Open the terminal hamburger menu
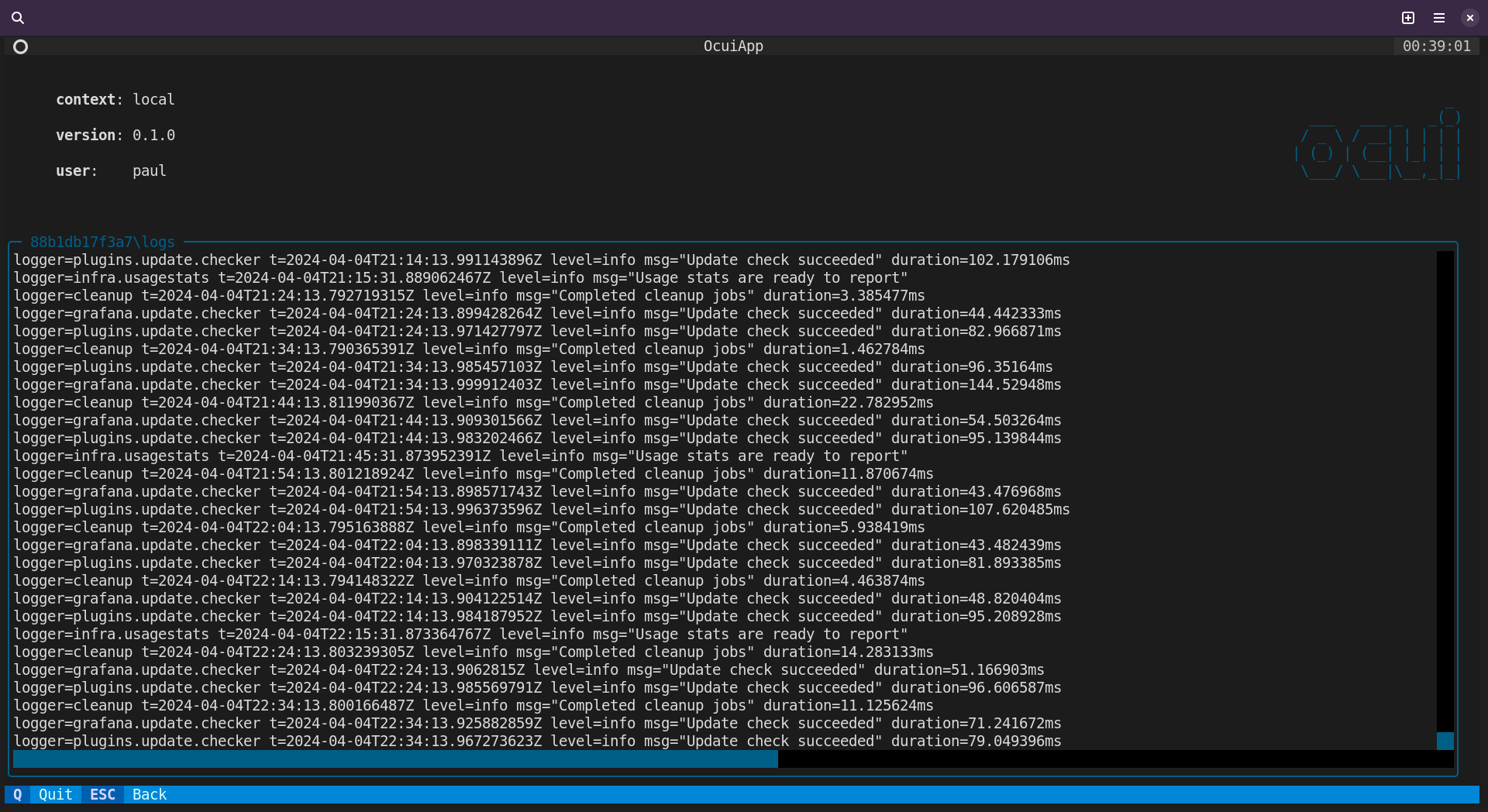Image resolution: width=1488 pixels, height=812 pixels. [x=1438, y=17]
